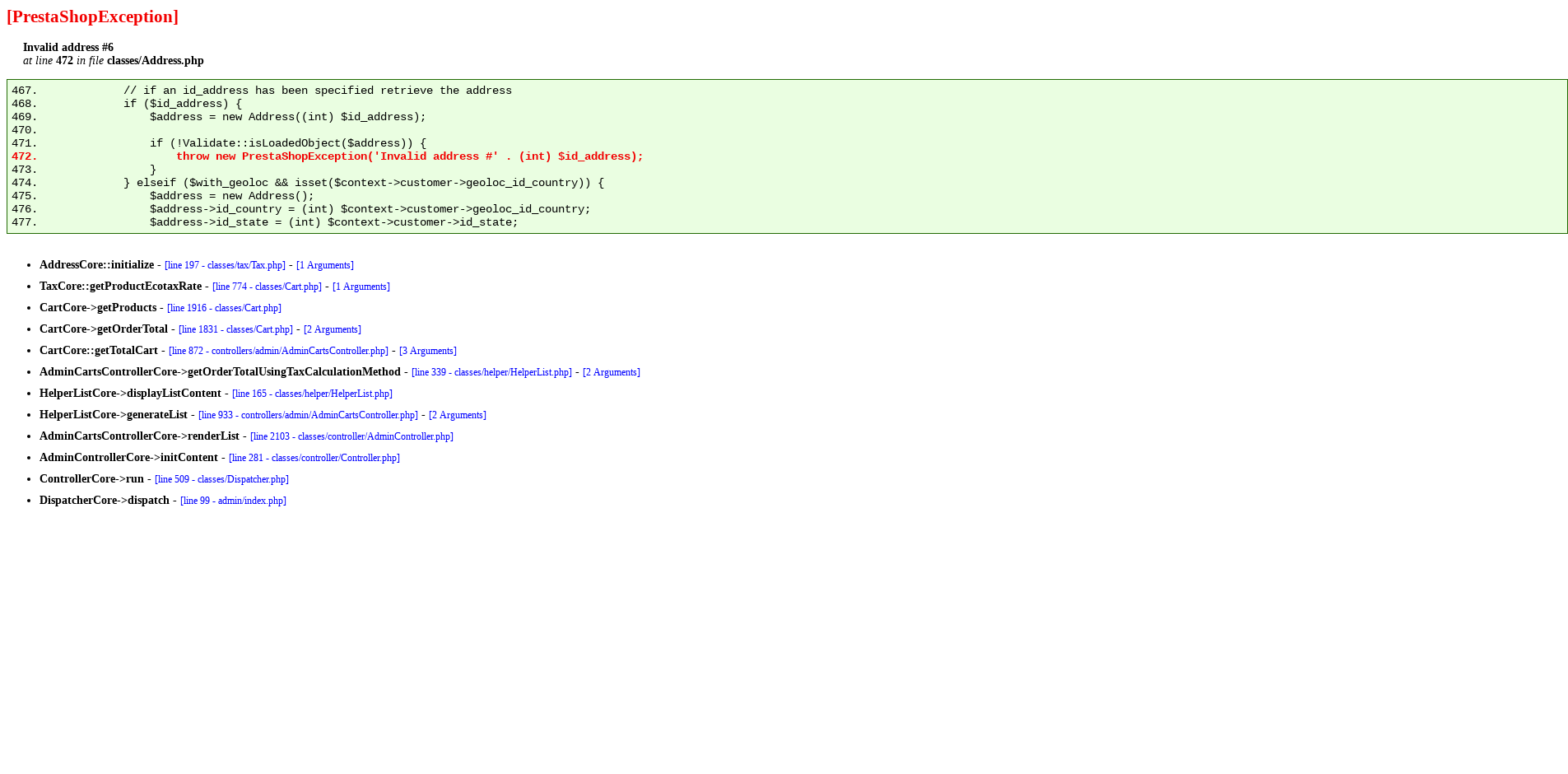Click AdminControllerCore->initContent trace entry
The image size is (1568, 774).
pyautogui.click(x=128, y=458)
